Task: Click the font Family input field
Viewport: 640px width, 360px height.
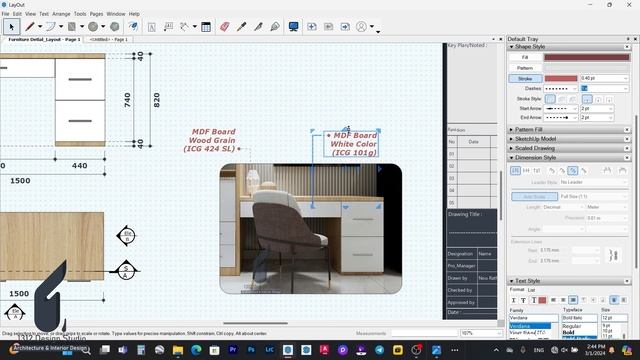Action: coord(533,318)
